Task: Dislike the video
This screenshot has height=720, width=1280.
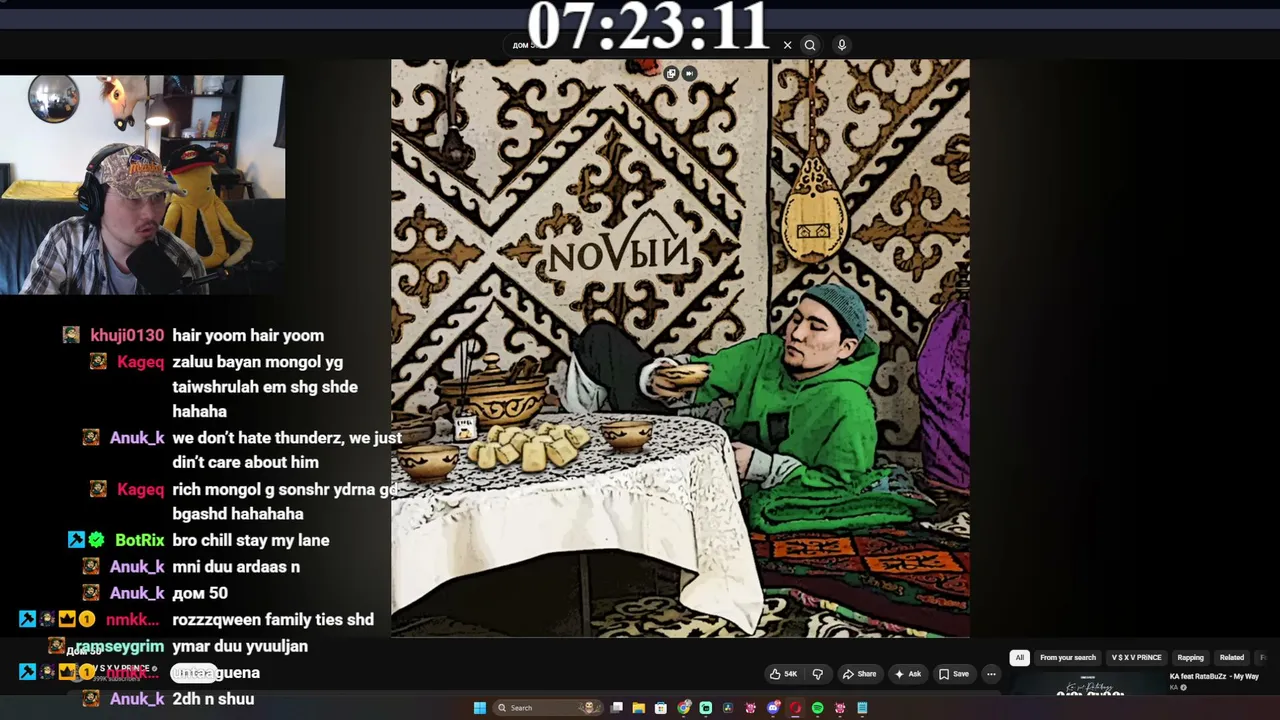Action: pos(817,674)
